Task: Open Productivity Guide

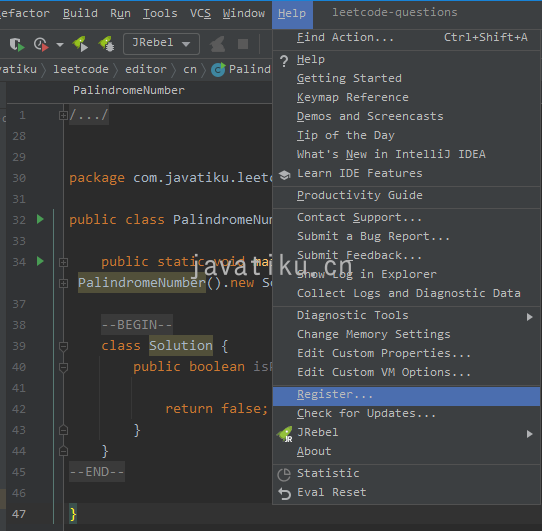Action: (x=406, y=195)
